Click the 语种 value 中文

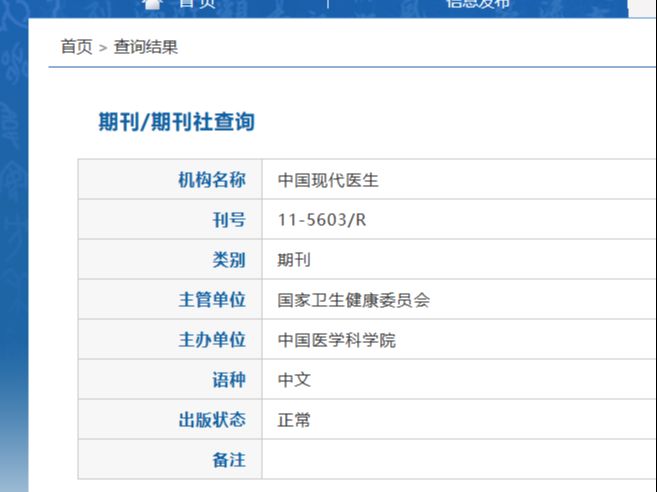click(294, 380)
